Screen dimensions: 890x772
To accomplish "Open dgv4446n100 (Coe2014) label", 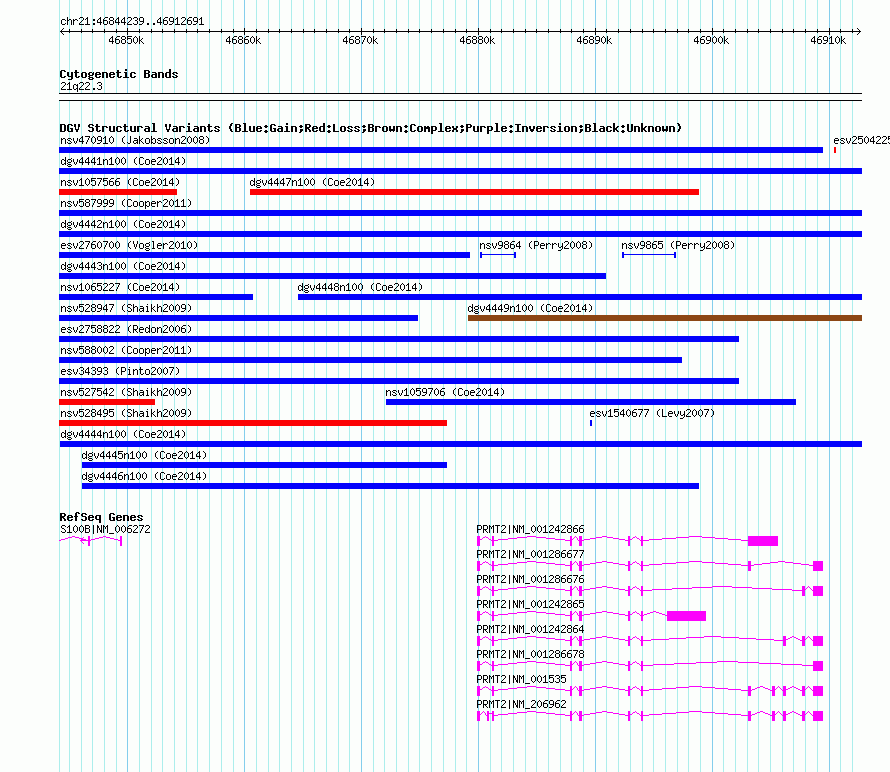I will click(x=144, y=476).
